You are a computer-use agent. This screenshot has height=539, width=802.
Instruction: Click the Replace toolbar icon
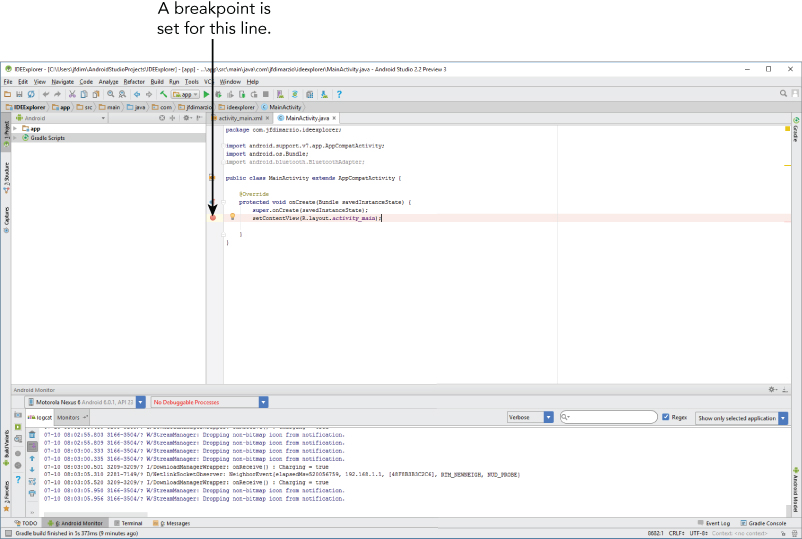pyautogui.click(x=122, y=94)
